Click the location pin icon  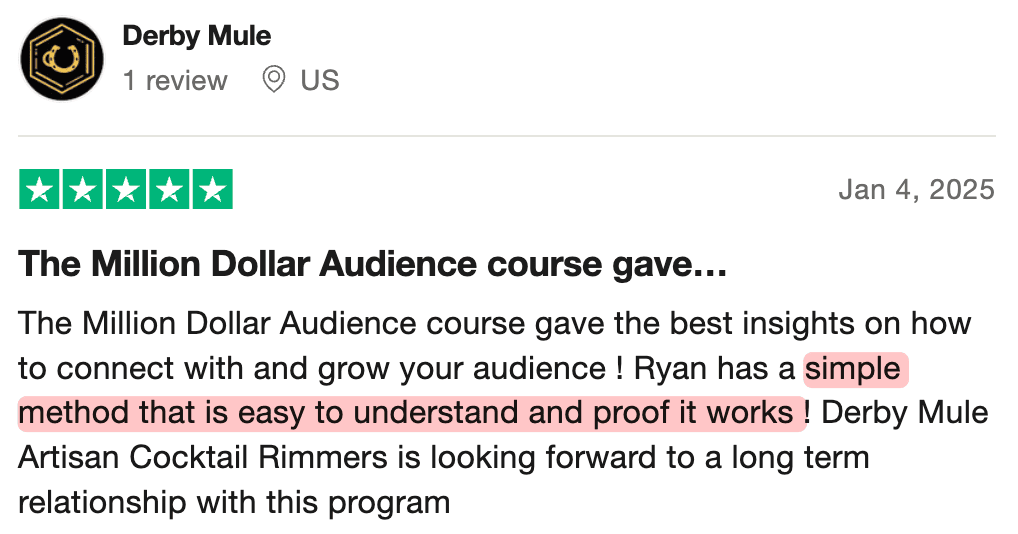click(273, 79)
